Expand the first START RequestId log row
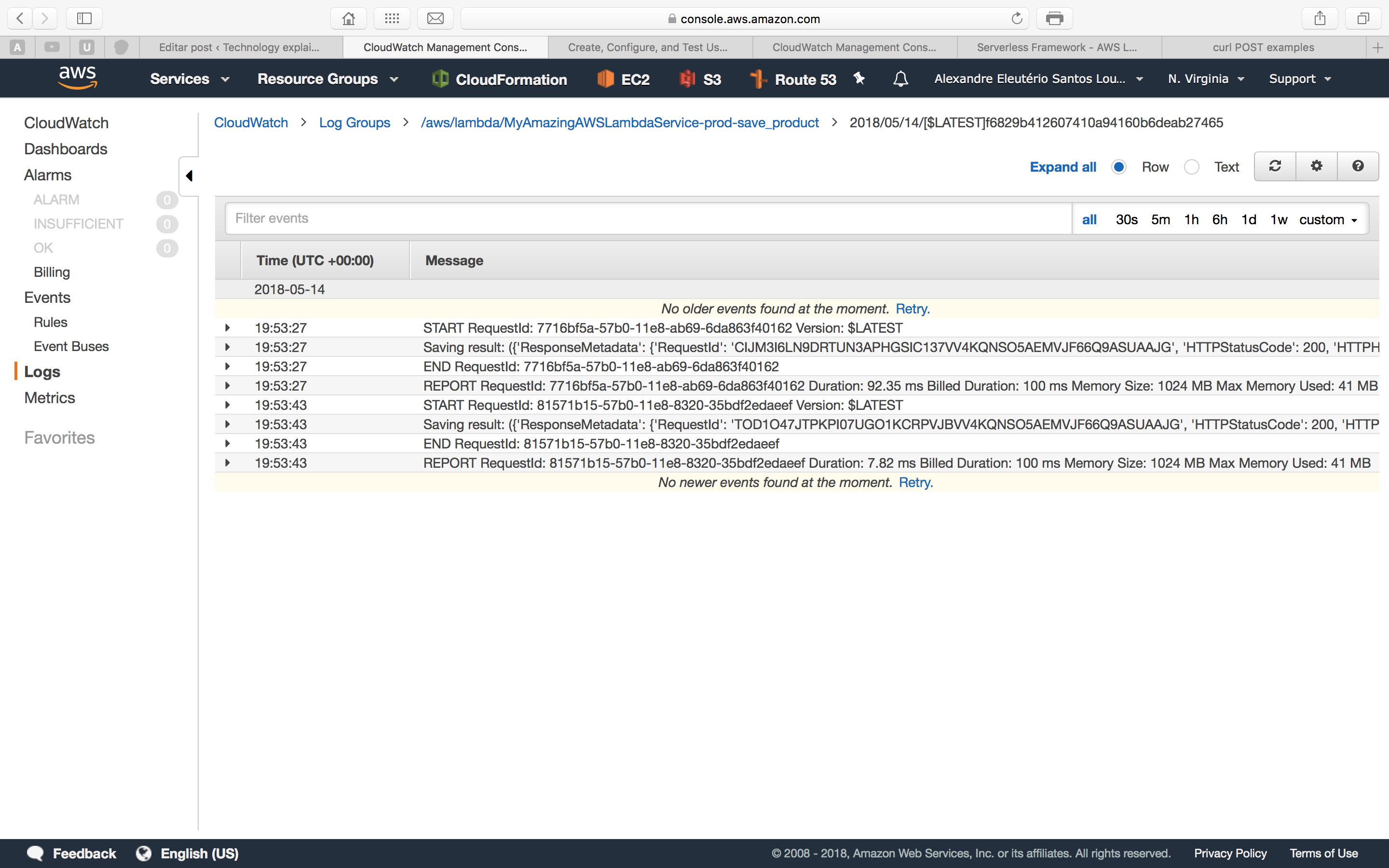The image size is (1389, 868). click(x=228, y=327)
